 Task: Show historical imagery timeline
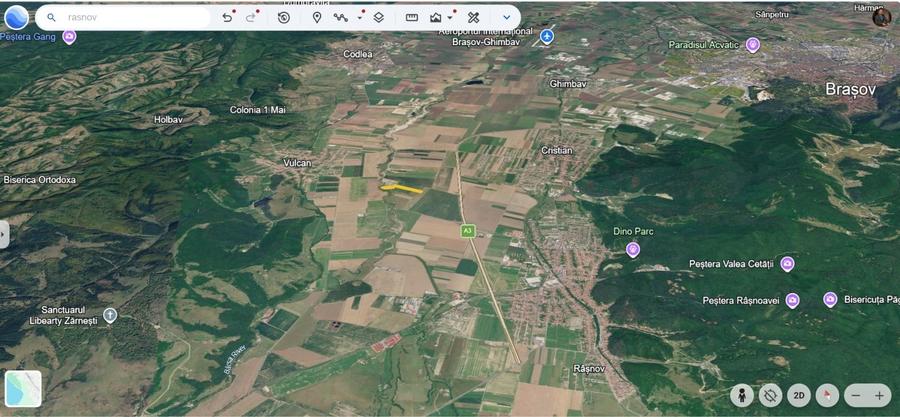coord(284,18)
